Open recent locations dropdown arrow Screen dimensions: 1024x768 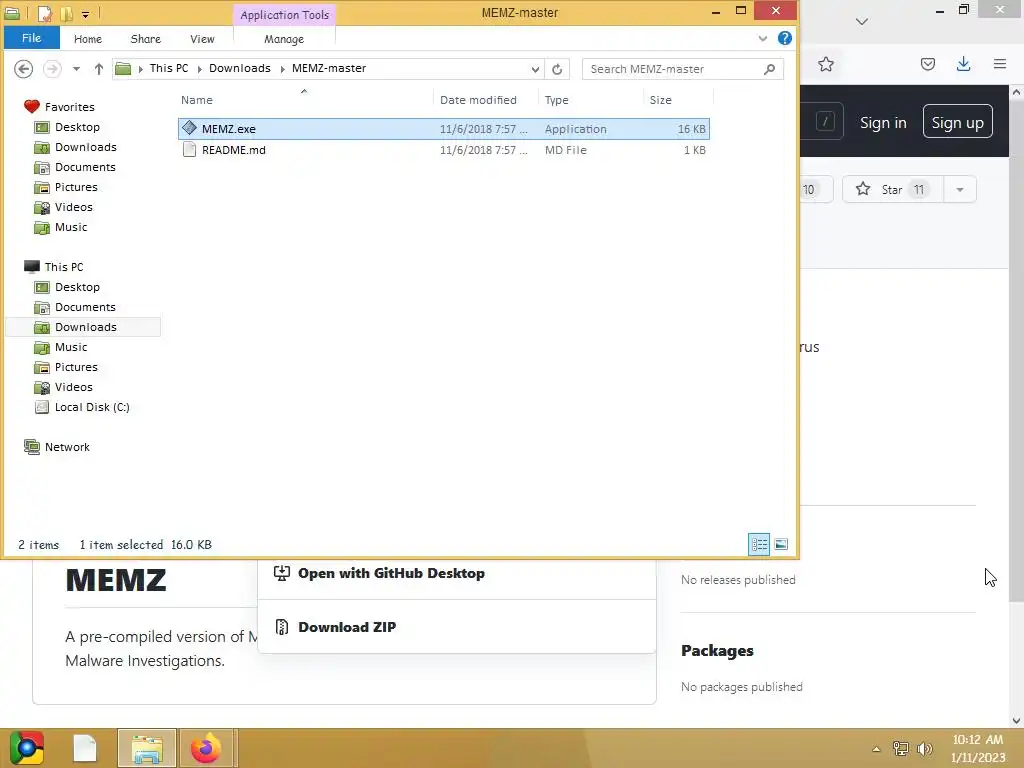[x=76, y=69]
